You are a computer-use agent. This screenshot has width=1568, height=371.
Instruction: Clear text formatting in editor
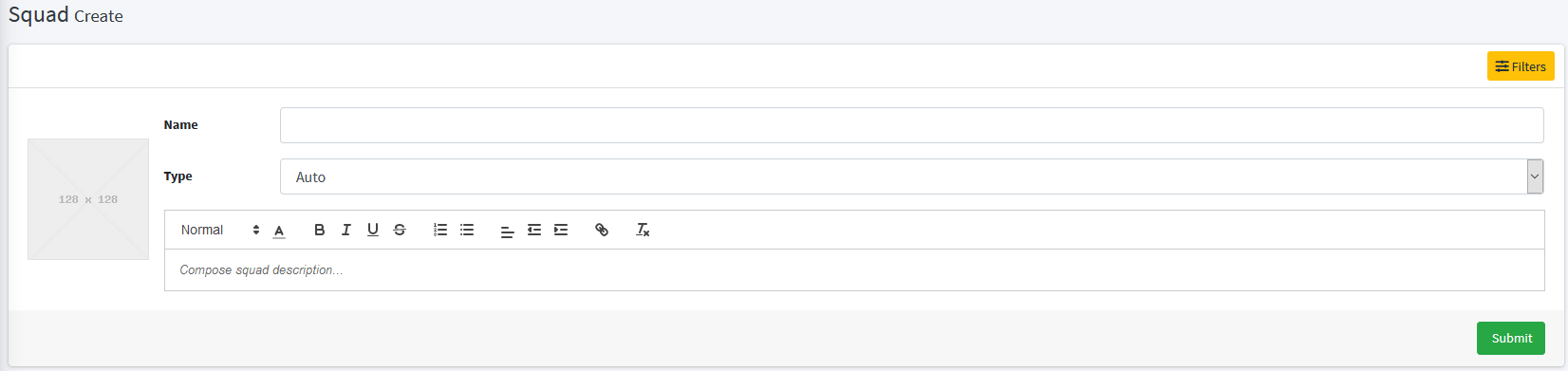tap(643, 230)
